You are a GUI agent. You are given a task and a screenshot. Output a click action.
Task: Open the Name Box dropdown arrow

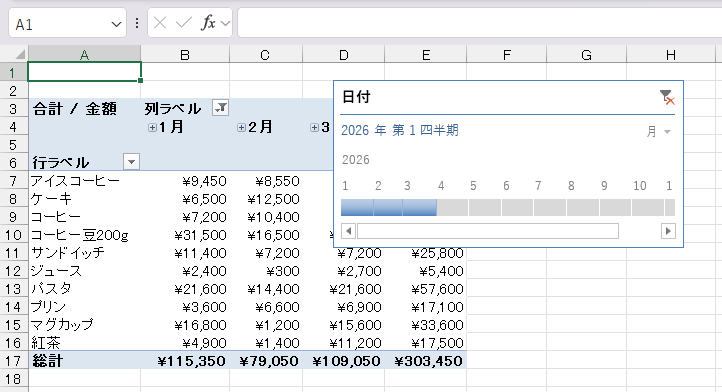click(x=116, y=24)
